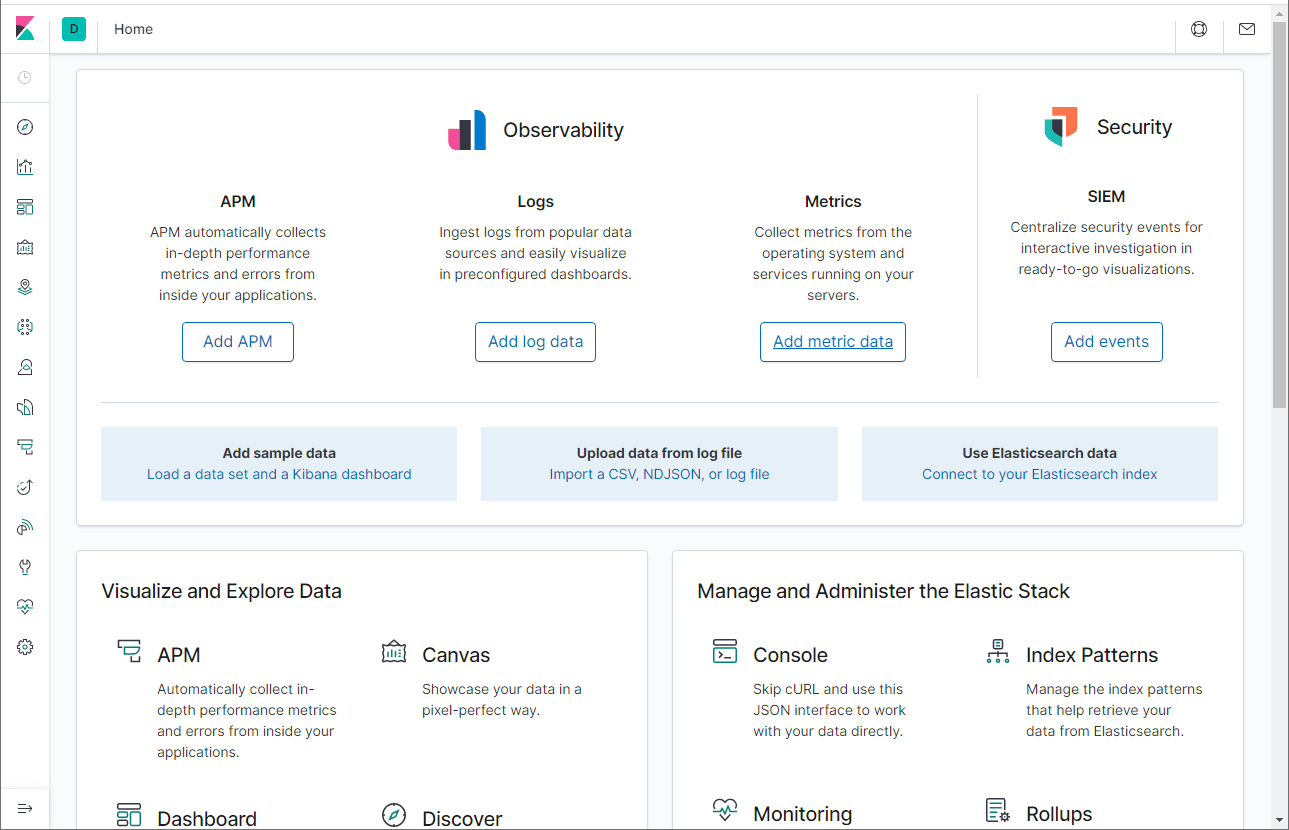This screenshot has width=1289, height=830.
Task: Open Dev Tools from the sidebar wrench icon
Action: tap(25, 567)
